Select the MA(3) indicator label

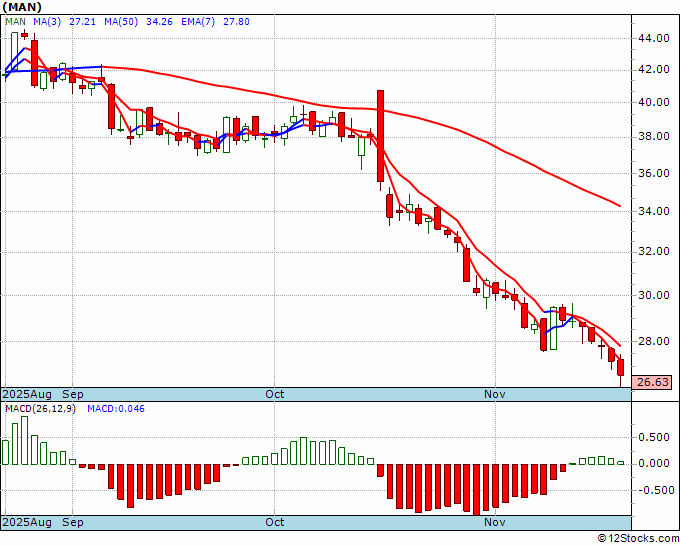click(x=47, y=22)
